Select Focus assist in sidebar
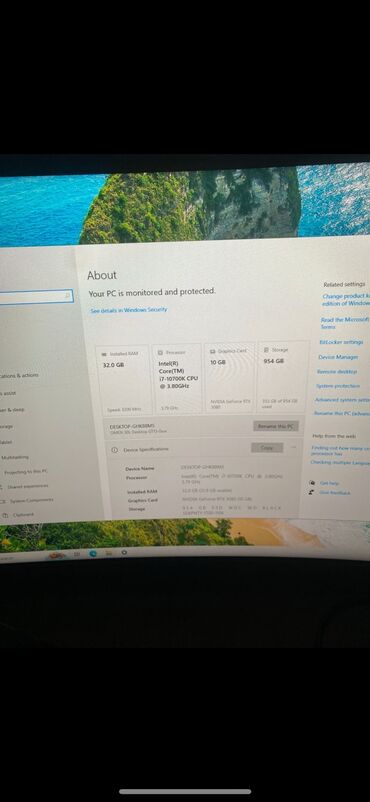 pos(9,393)
